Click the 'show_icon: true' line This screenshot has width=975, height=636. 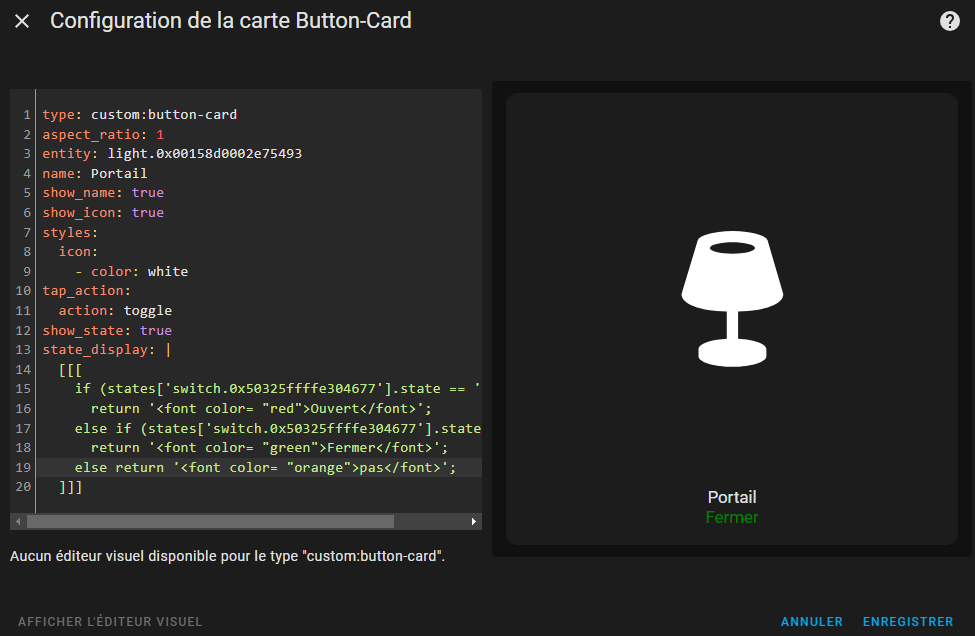click(x=103, y=213)
